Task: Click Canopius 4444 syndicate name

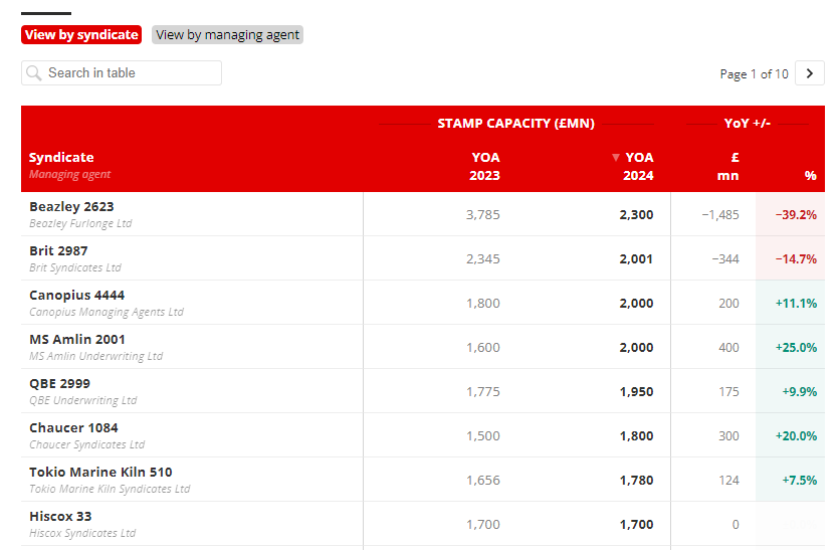Action: click(77, 295)
